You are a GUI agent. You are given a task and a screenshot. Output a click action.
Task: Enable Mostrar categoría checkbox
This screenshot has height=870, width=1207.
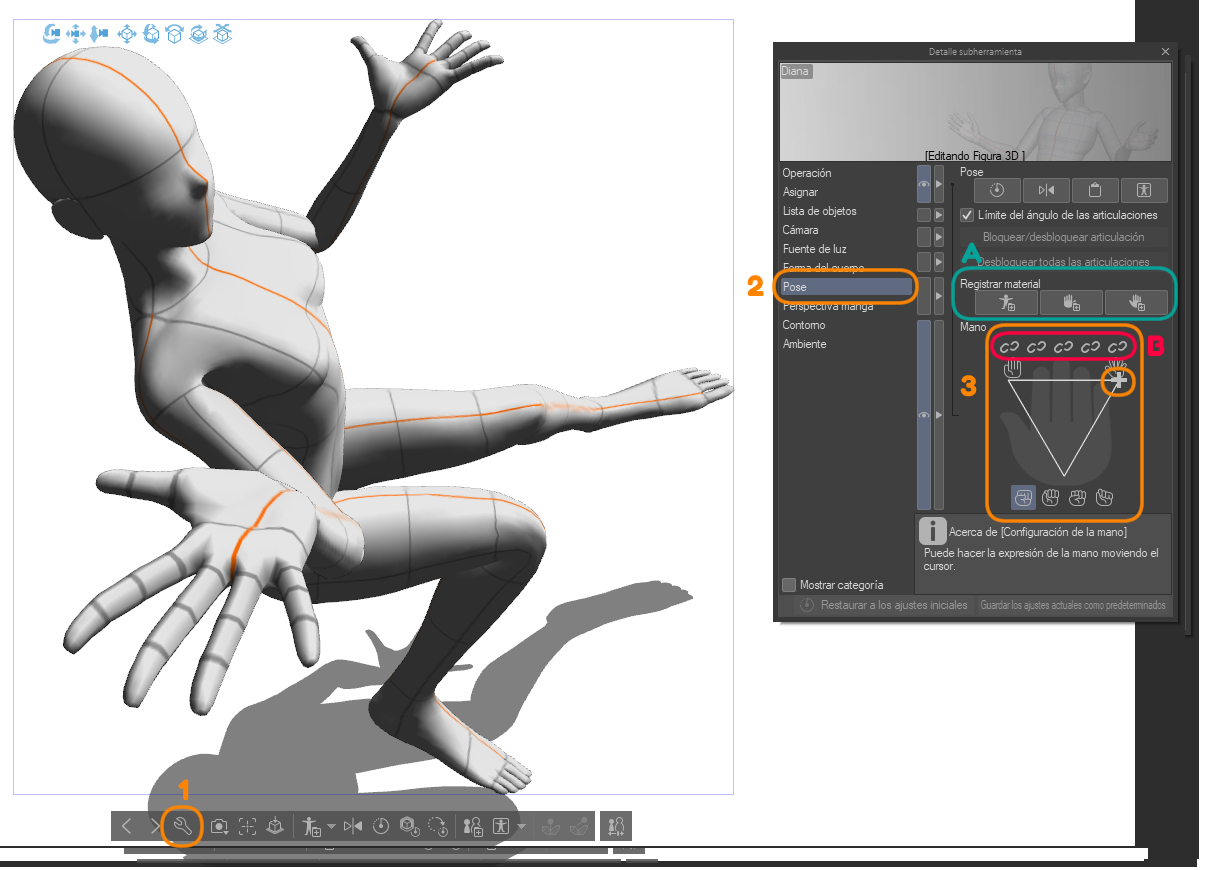(x=790, y=585)
